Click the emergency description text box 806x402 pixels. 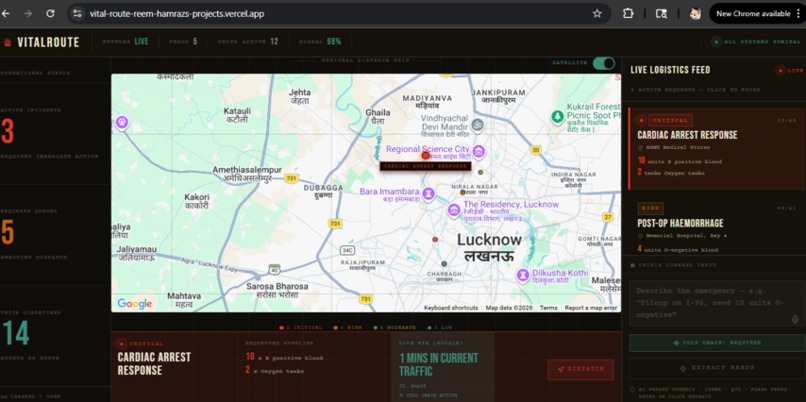717,303
